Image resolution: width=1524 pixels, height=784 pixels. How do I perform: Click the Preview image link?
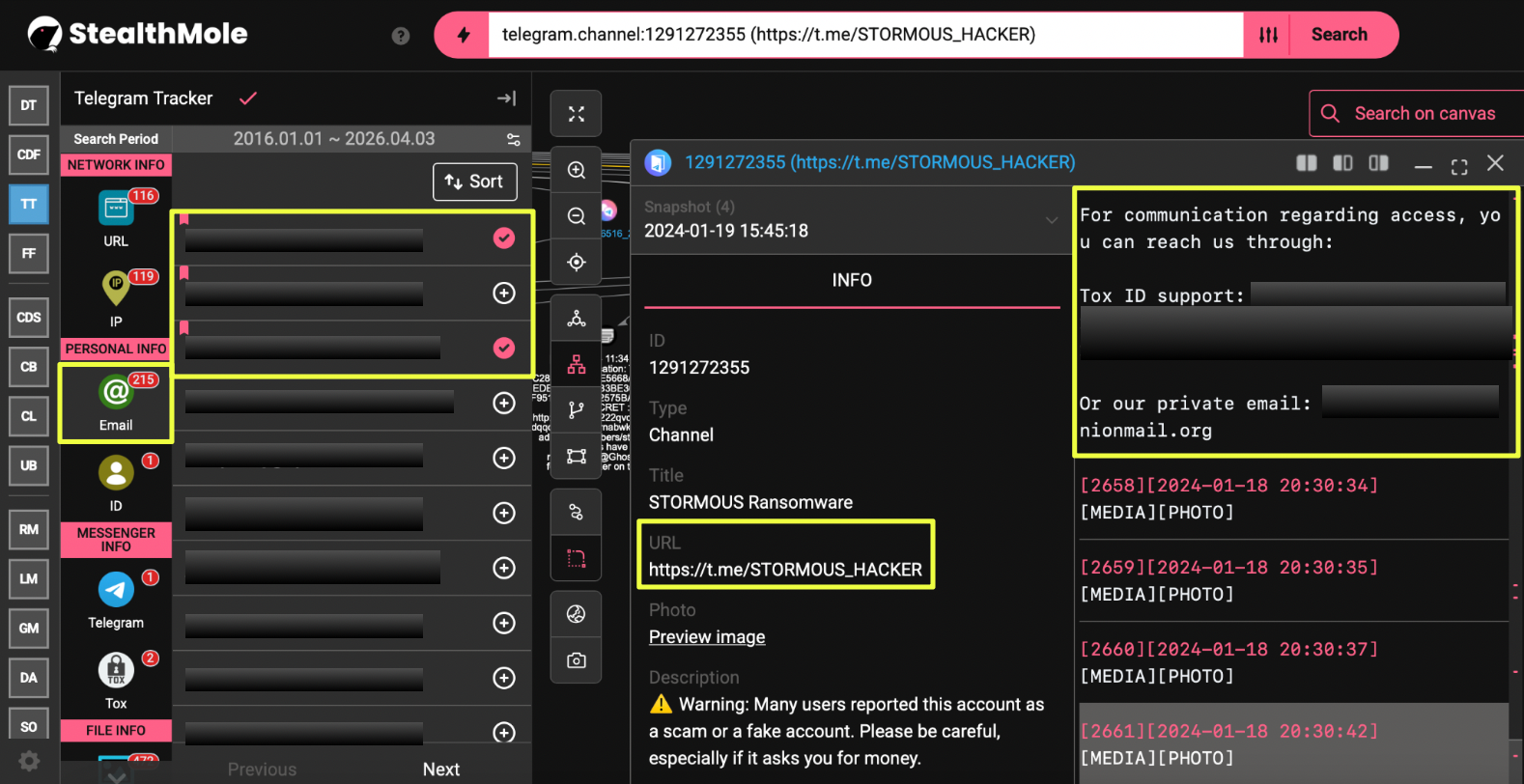[x=707, y=637]
